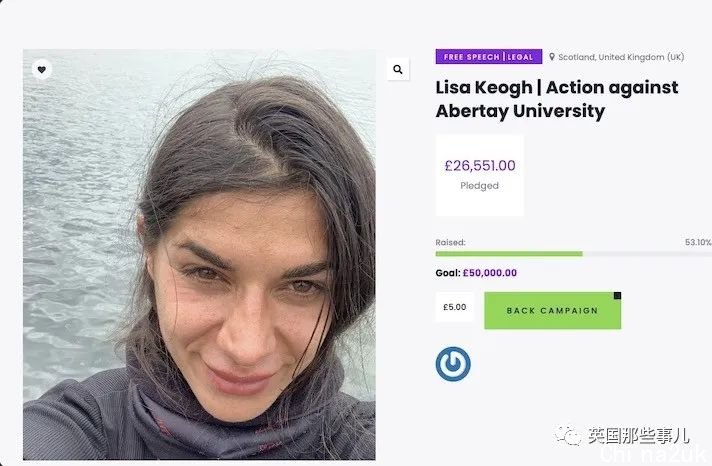Click the £50,000.00 goal amount
The height and width of the screenshot is (466, 712).
(x=490, y=273)
